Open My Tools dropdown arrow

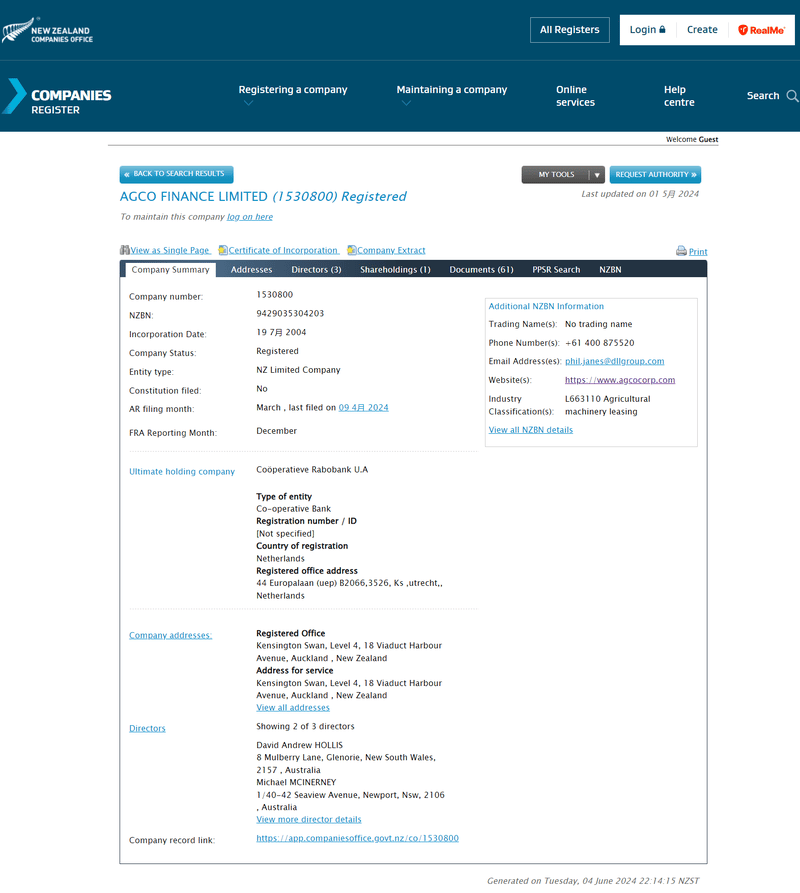pyautogui.click(x=597, y=175)
